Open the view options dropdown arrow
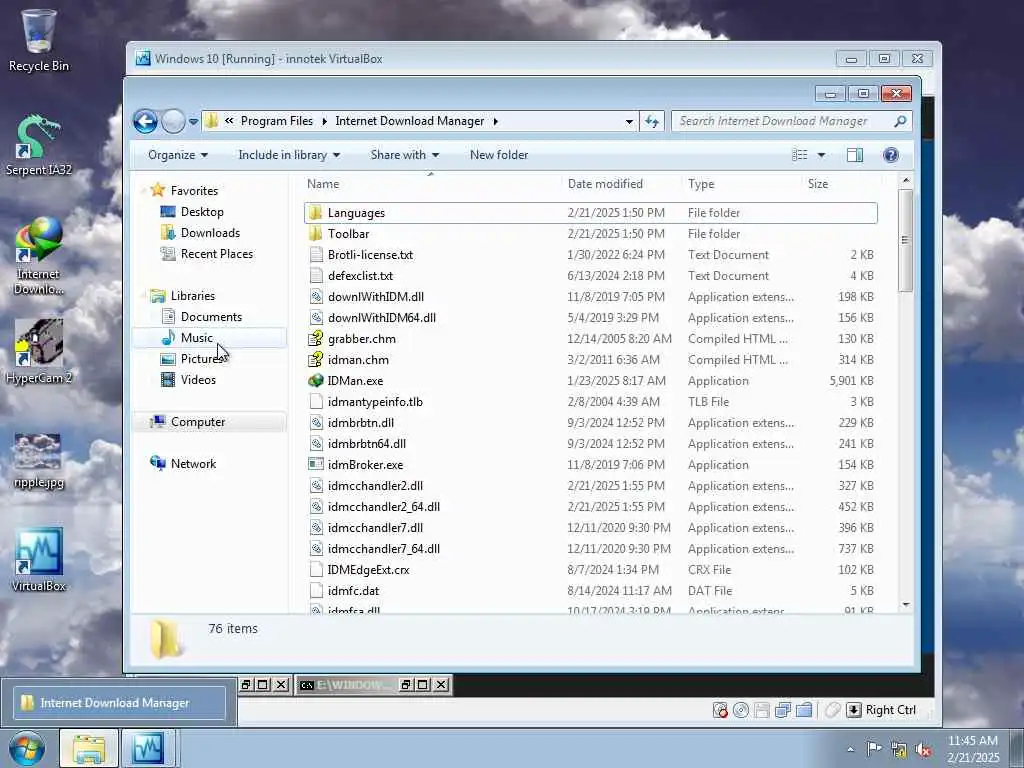The height and width of the screenshot is (768, 1024). (822, 155)
